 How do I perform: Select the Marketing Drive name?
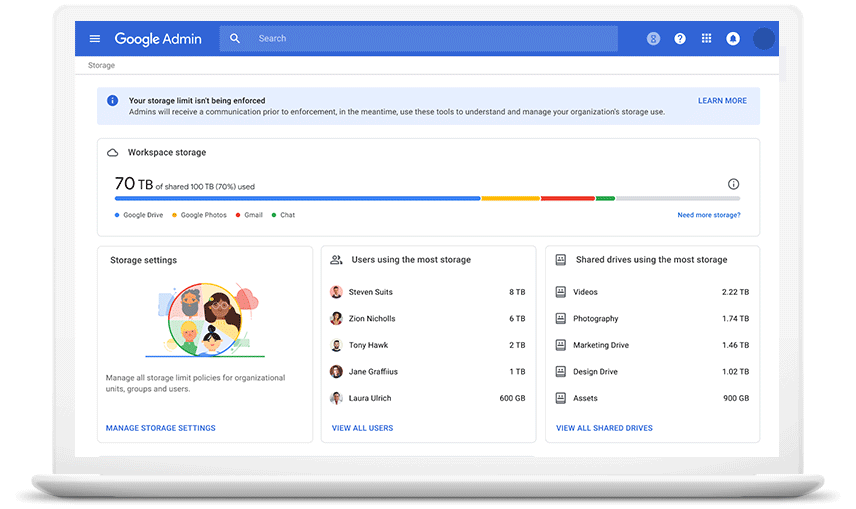coord(601,345)
